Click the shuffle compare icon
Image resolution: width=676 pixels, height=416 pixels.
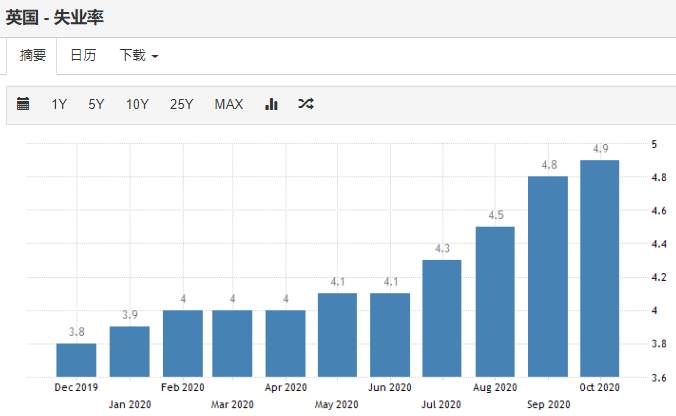pyautogui.click(x=306, y=104)
